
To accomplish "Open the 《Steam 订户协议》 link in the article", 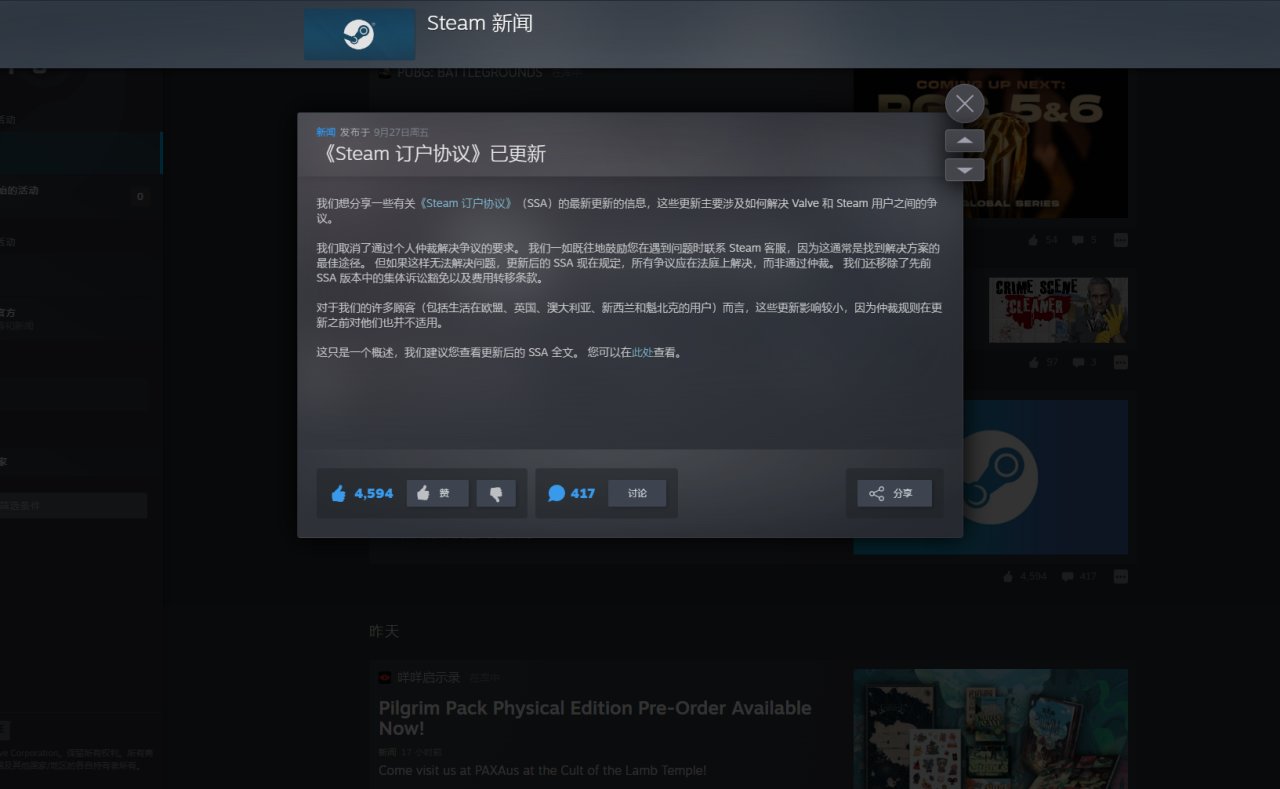I will tap(467, 203).
